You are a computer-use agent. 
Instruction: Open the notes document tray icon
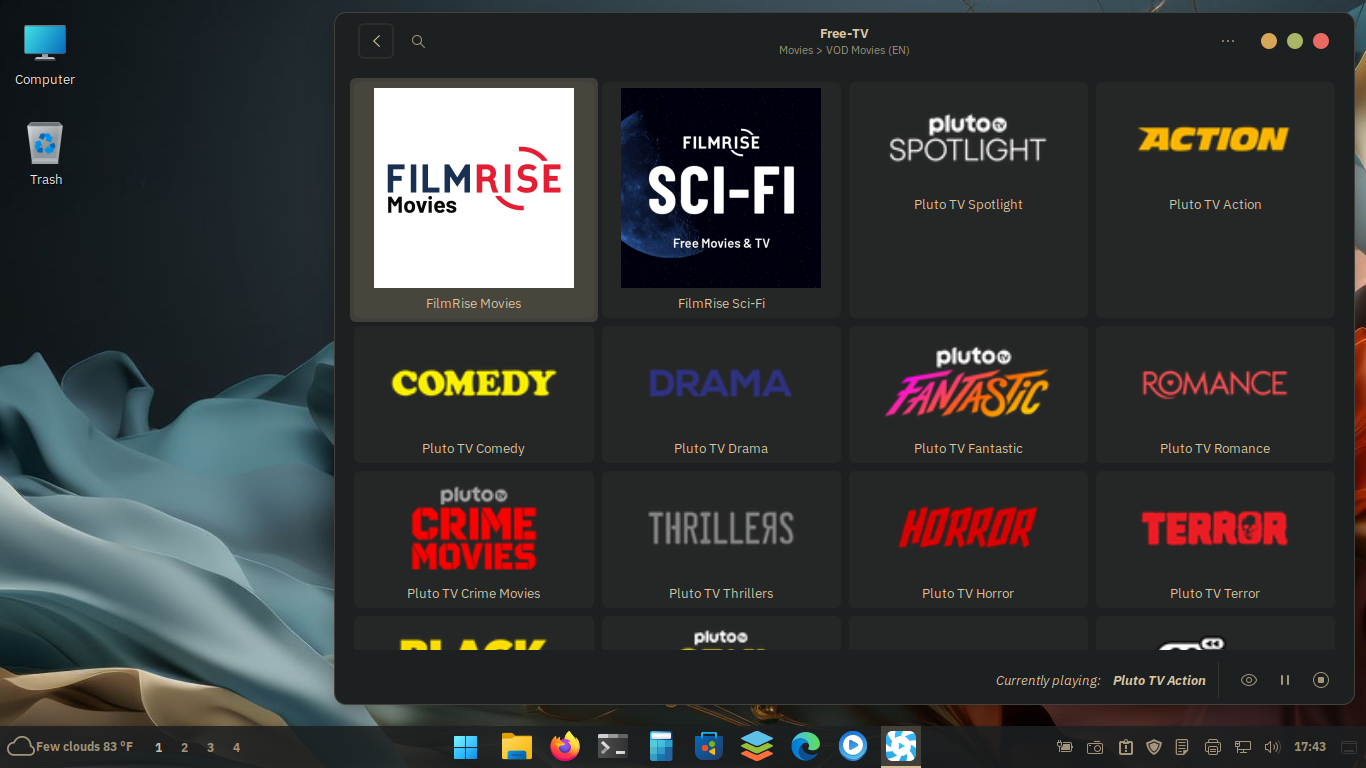(1182, 747)
